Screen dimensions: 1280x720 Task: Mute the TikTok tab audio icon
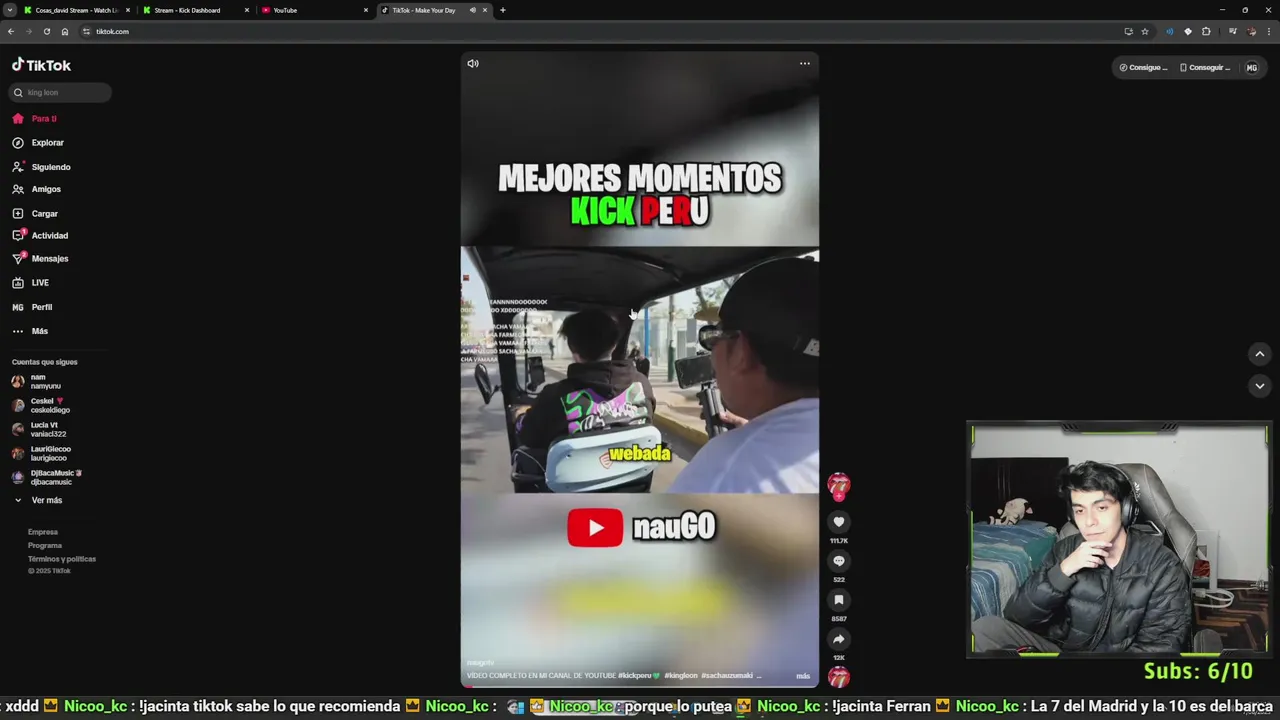tap(473, 10)
